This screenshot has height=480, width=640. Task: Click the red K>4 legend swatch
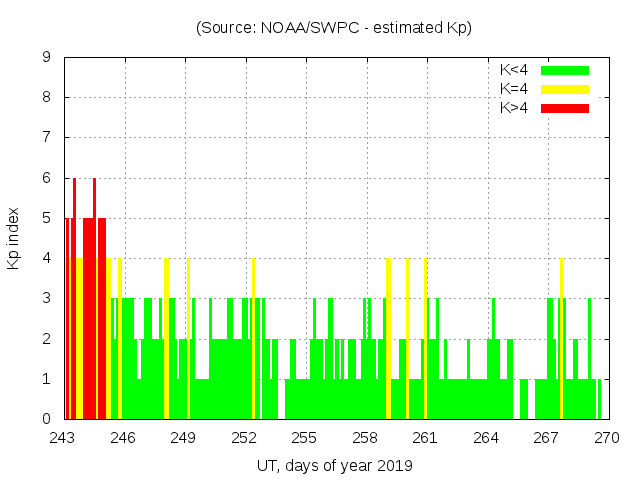click(x=565, y=108)
